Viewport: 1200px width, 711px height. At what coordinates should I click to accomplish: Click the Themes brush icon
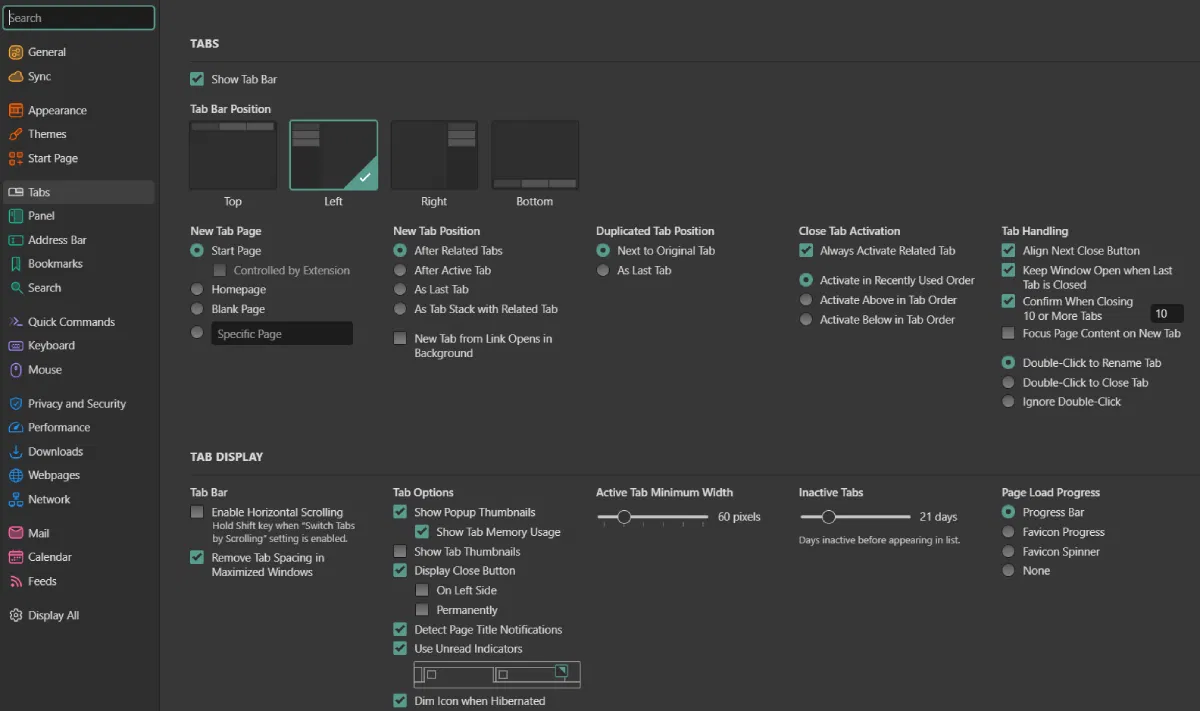16,134
